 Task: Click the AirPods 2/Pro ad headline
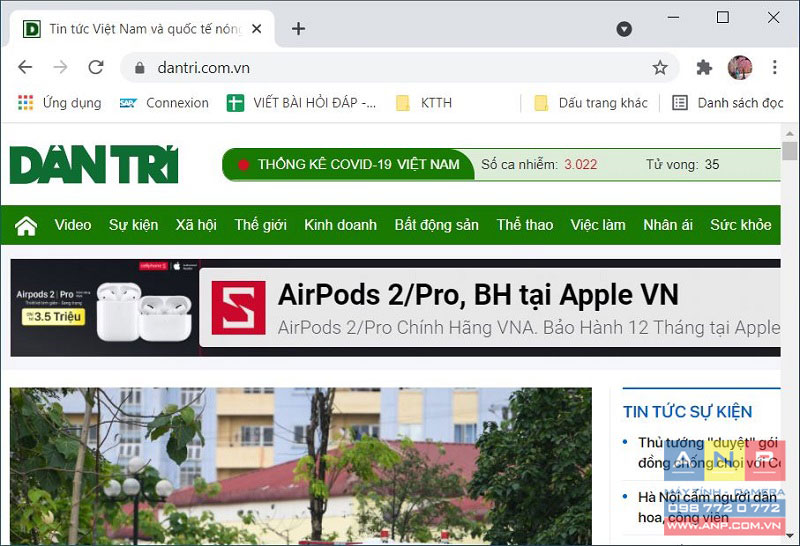(478, 294)
